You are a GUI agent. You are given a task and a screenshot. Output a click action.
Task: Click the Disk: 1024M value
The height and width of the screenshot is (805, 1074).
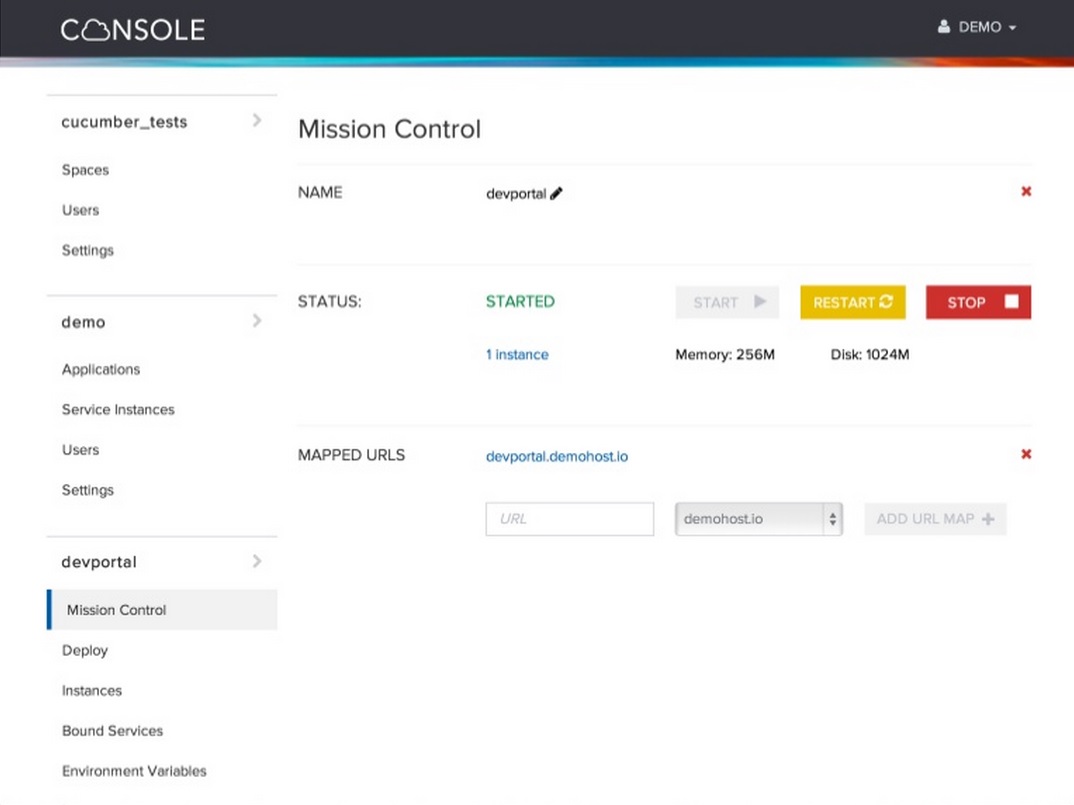[x=870, y=354]
